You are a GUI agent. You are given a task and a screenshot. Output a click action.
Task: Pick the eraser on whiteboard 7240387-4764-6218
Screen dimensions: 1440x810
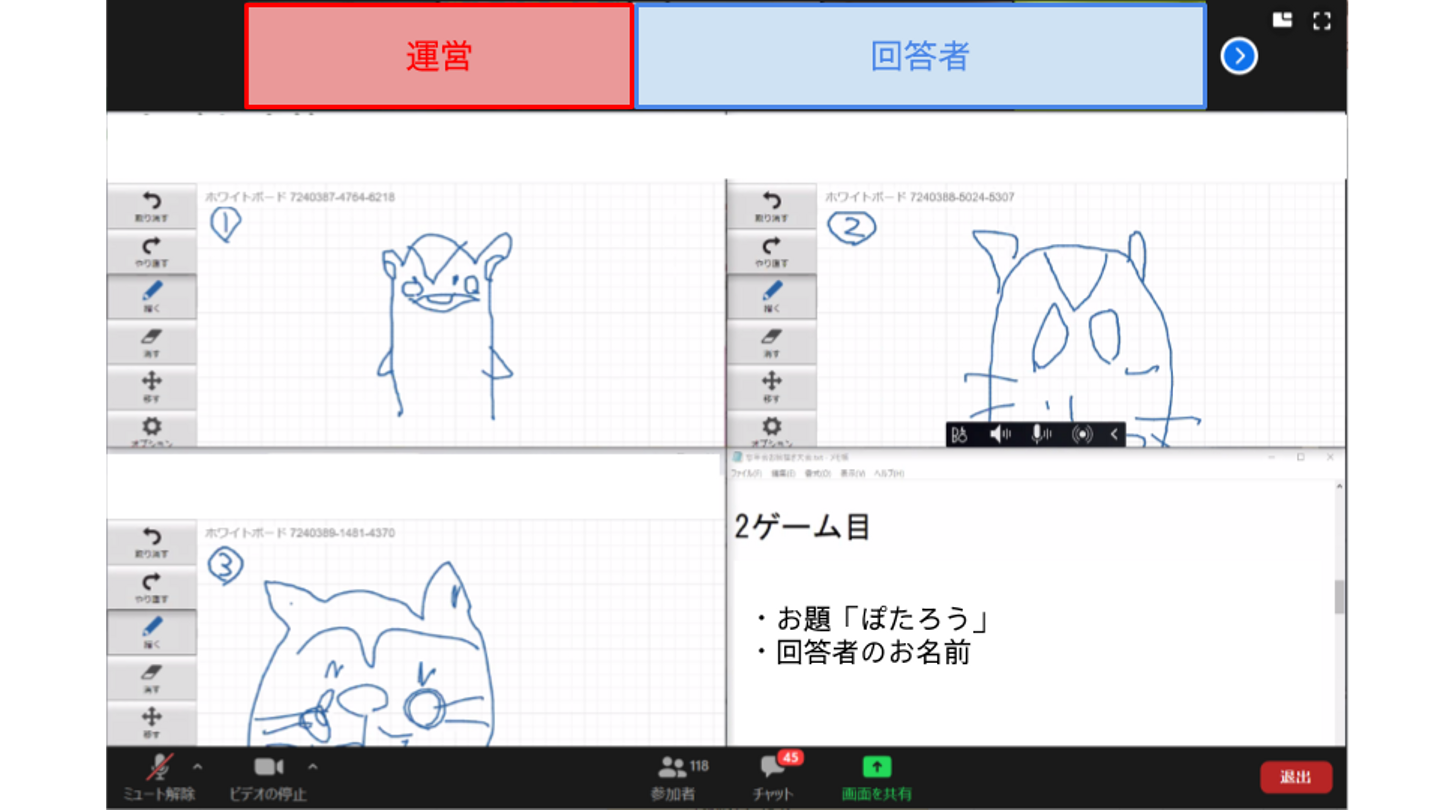point(152,341)
